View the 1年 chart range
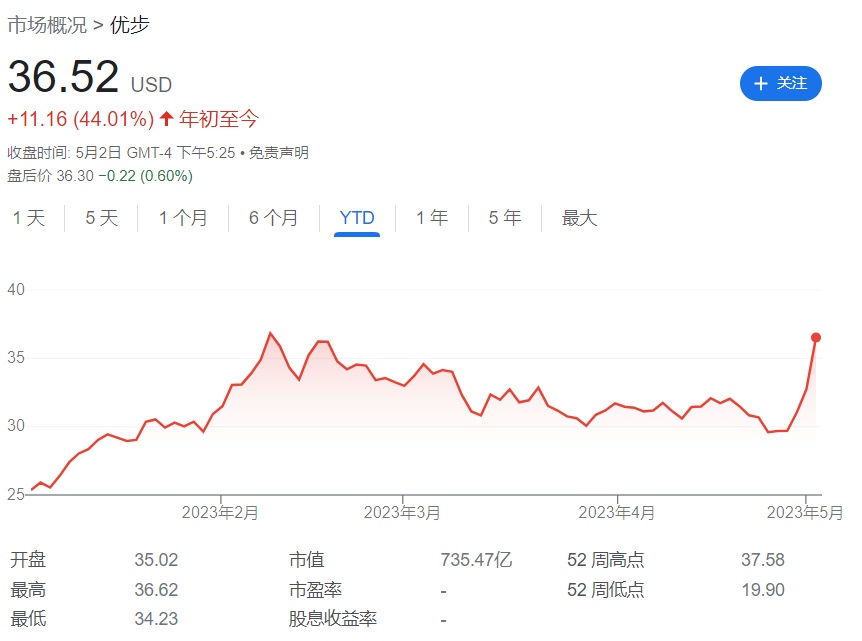This screenshot has height=641, width=862. [432, 218]
